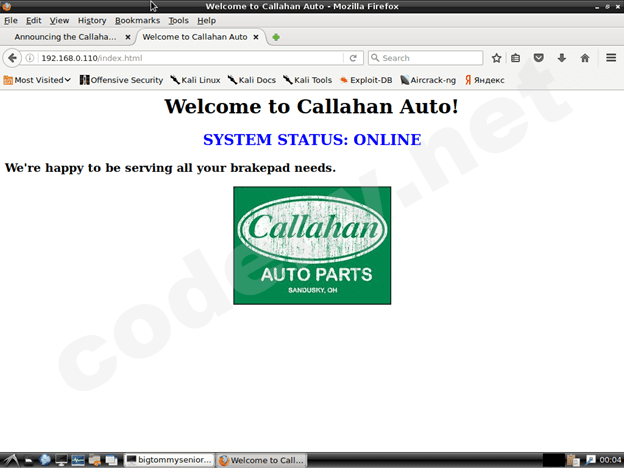Expand the Most Visited bookmarks dropdown

pyautogui.click(x=37, y=80)
